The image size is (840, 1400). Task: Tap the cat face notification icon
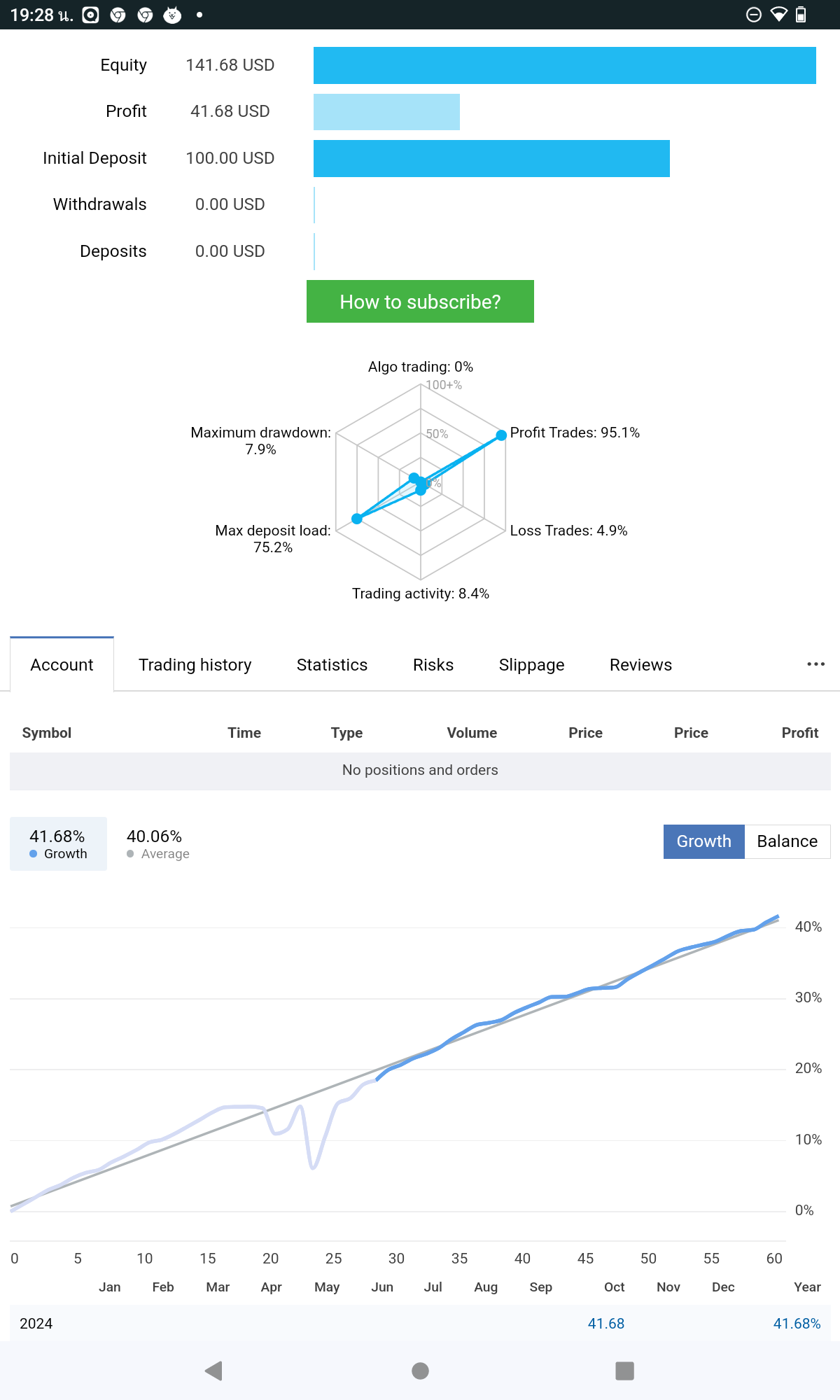pos(172,15)
